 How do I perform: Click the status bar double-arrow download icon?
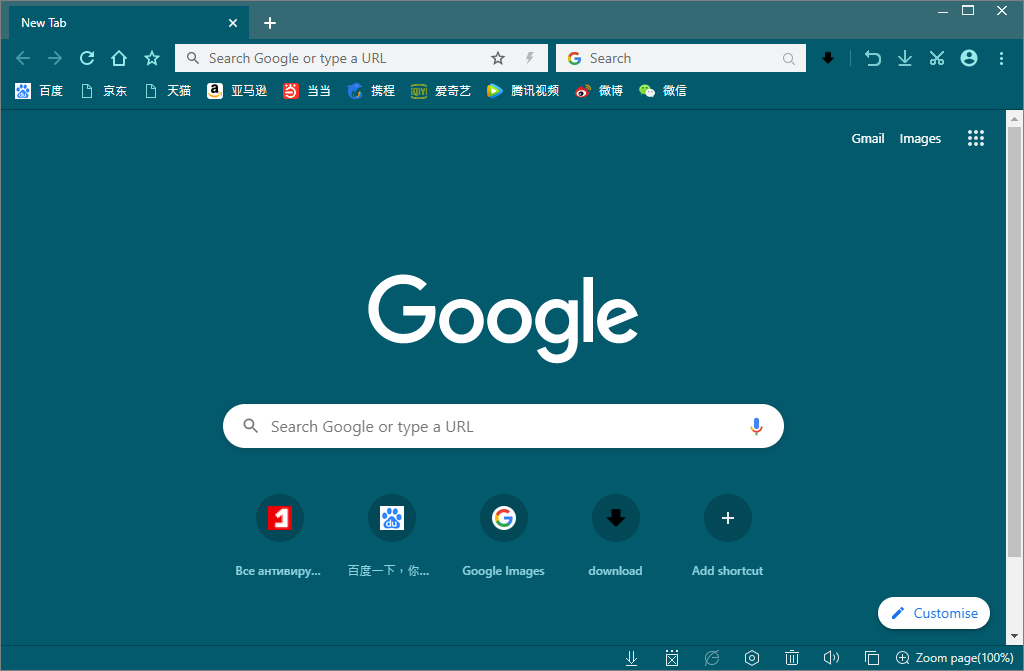[632, 658]
